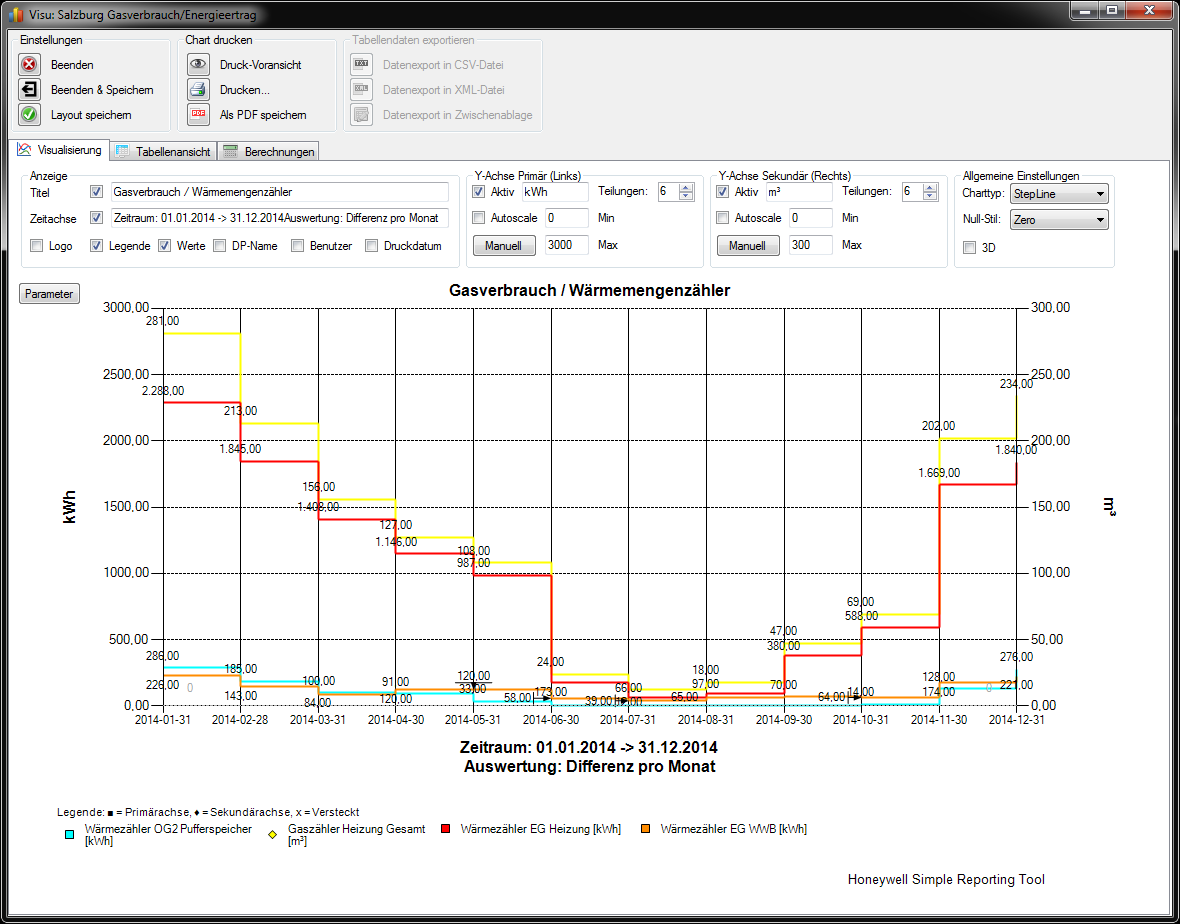Open Druck-Voransicht via the eye icon

tap(198, 65)
